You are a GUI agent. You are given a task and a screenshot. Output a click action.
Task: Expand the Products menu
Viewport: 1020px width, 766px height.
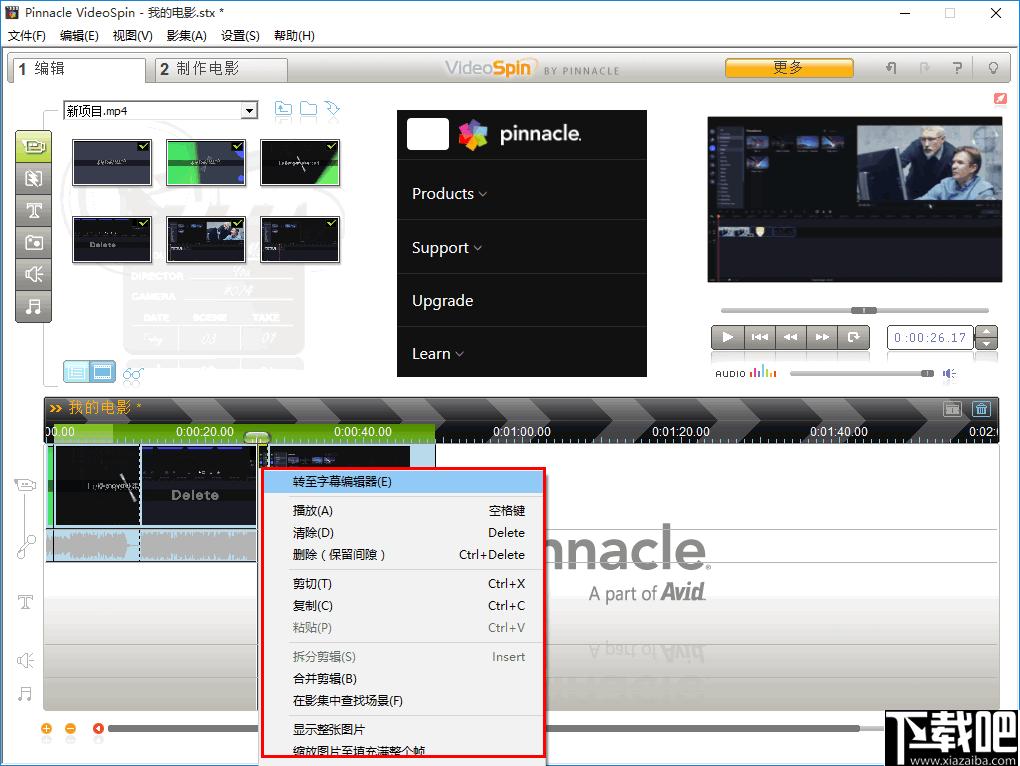pyautogui.click(x=449, y=194)
